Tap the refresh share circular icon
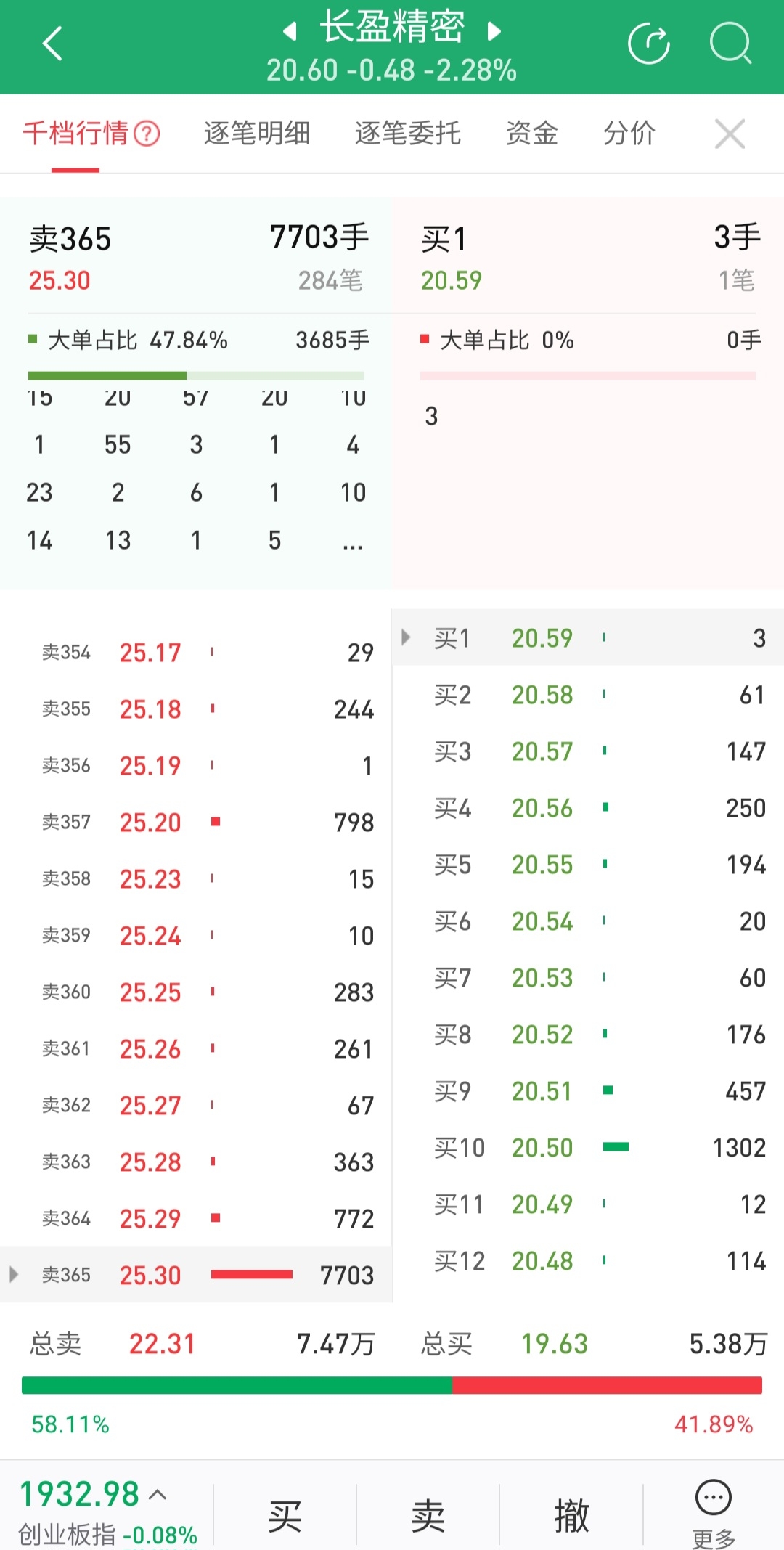This screenshot has height=1550, width=784. click(x=648, y=44)
